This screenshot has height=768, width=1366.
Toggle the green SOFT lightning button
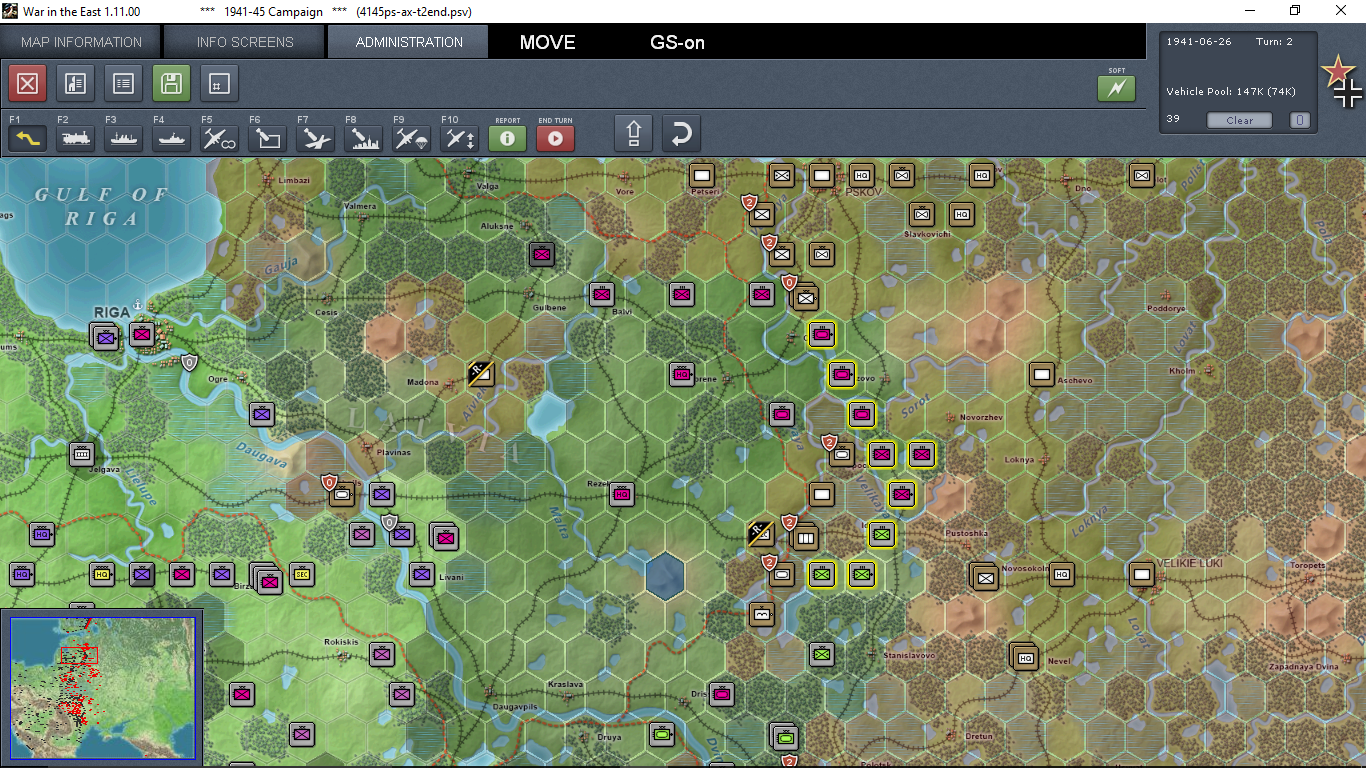(1117, 89)
